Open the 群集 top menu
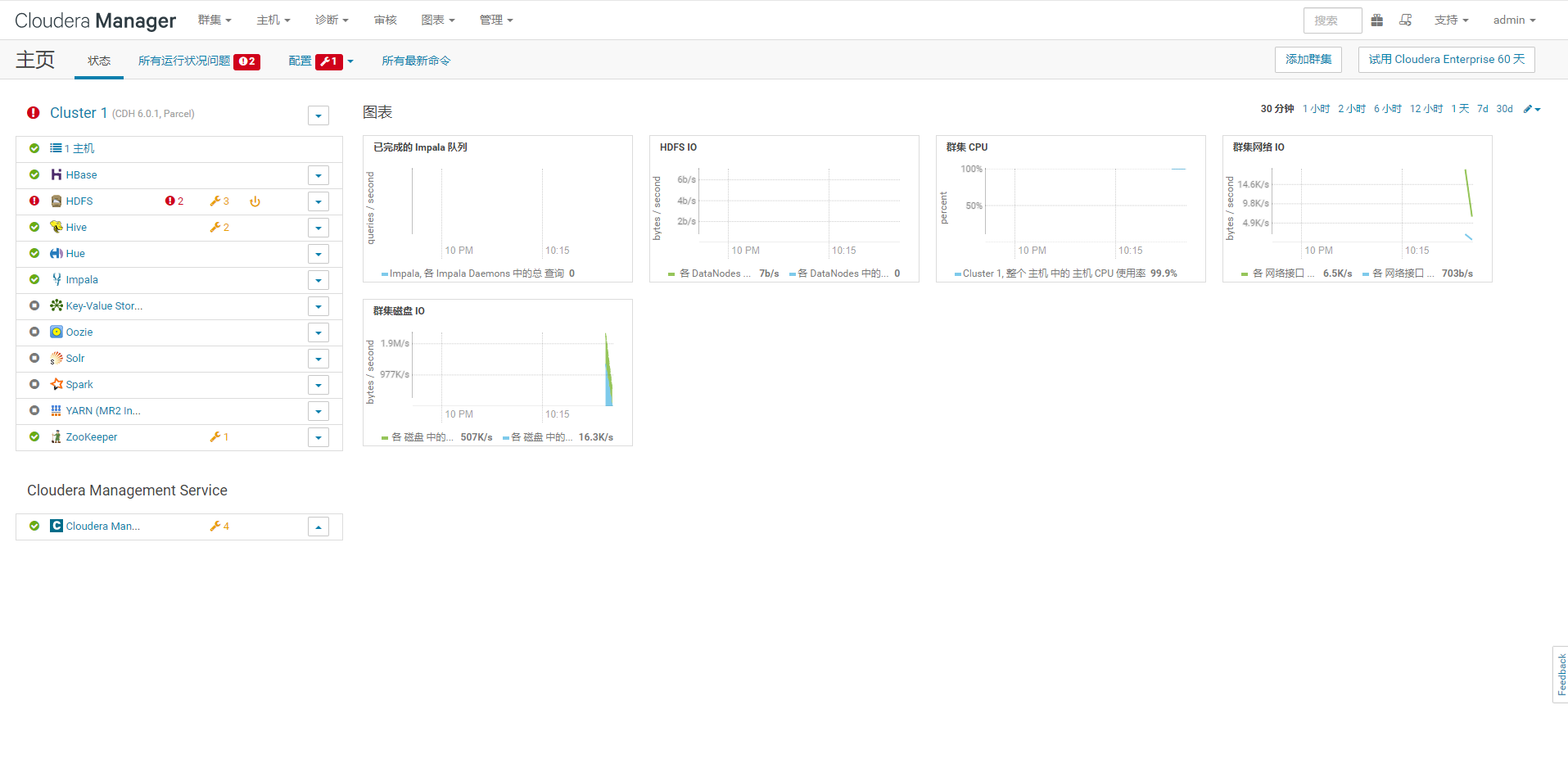The width and height of the screenshot is (1568, 764). click(215, 20)
